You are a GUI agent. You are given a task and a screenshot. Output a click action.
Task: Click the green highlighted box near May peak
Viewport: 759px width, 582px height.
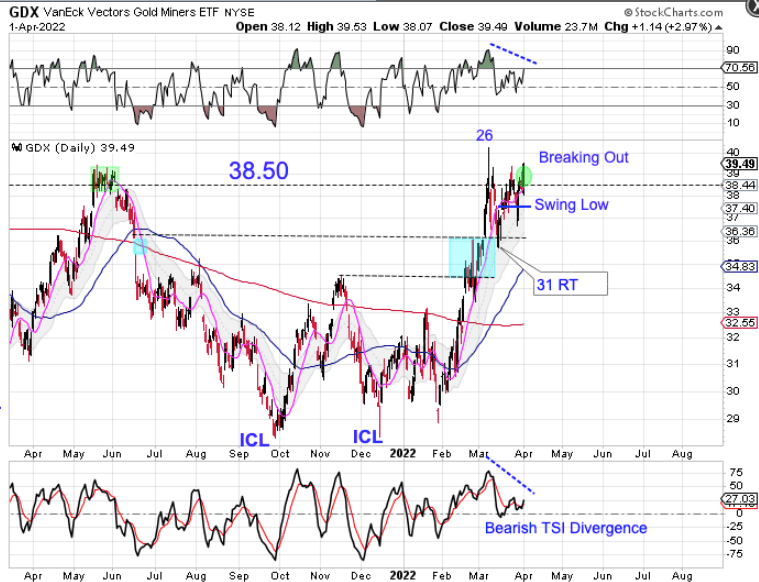(x=104, y=178)
